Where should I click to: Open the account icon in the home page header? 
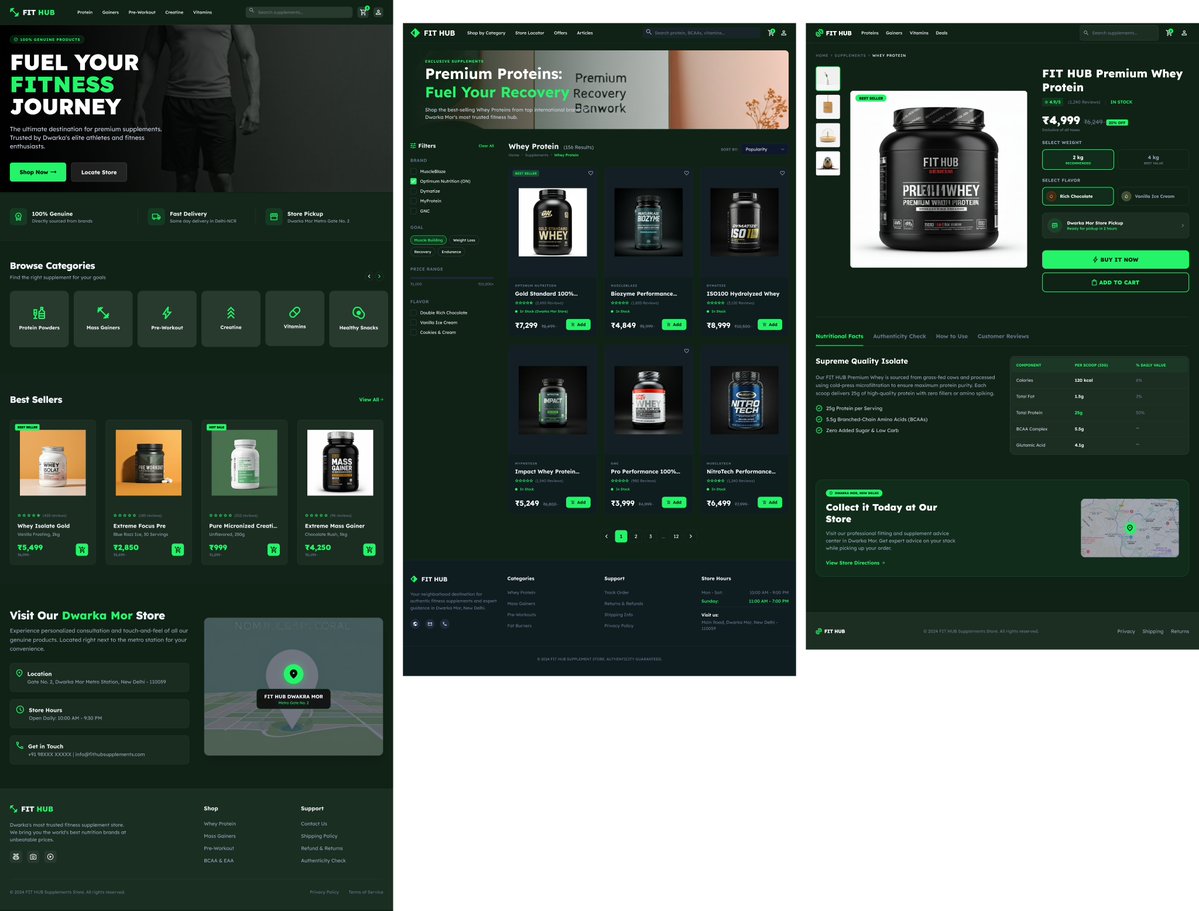[x=378, y=11]
